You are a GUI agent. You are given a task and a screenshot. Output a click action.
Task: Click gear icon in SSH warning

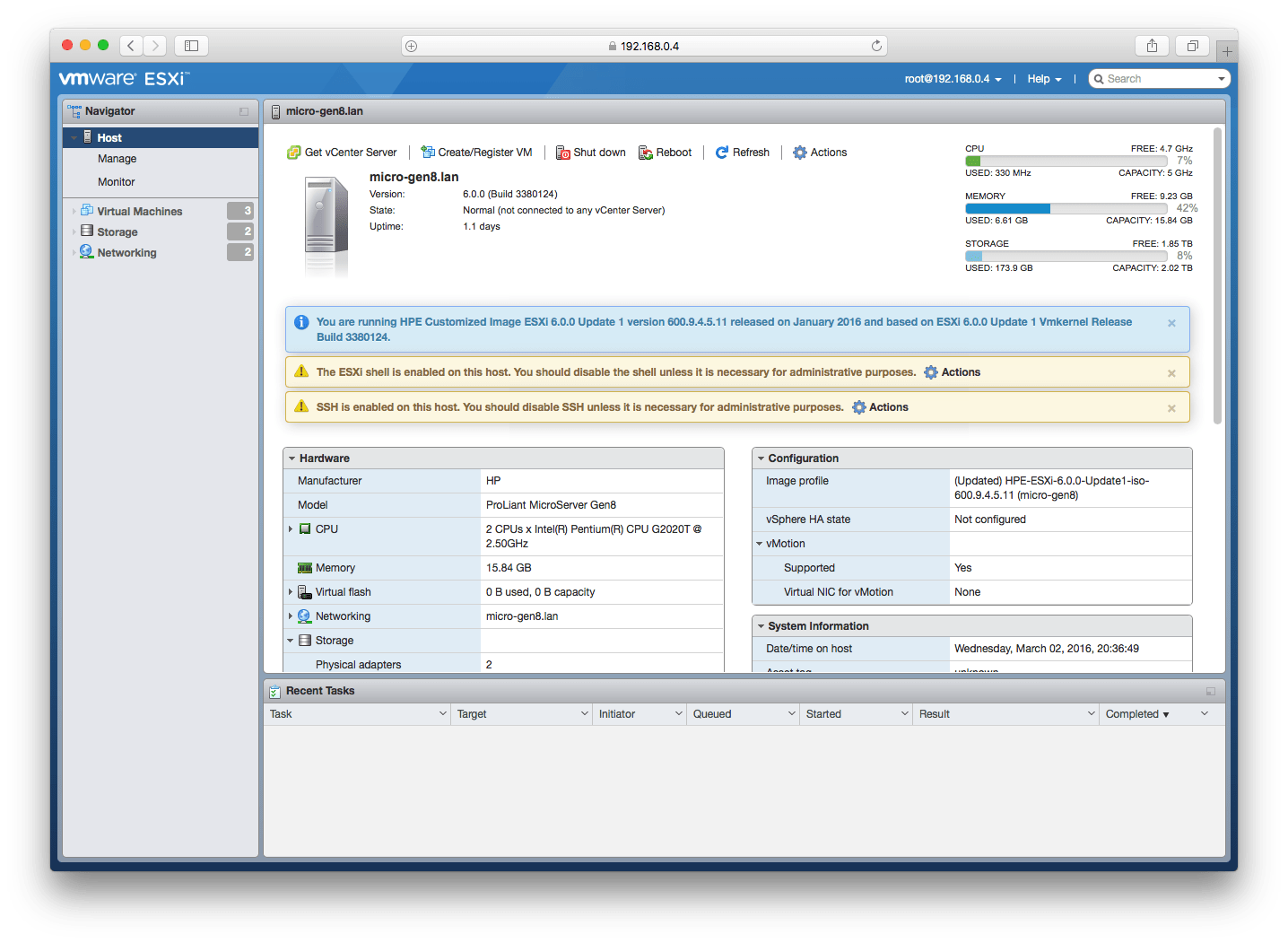coord(859,407)
